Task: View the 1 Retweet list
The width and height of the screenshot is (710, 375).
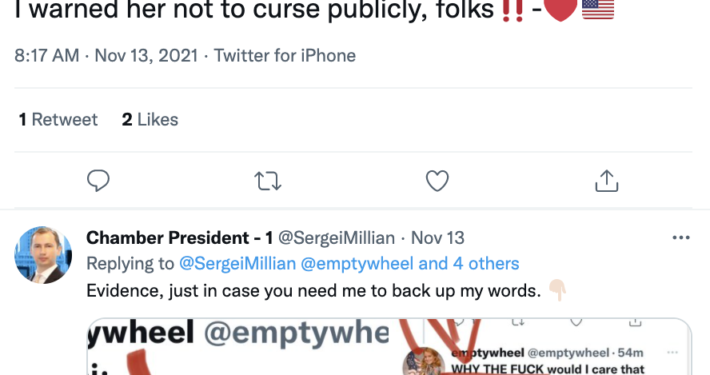Action: [x=58, y=120]
